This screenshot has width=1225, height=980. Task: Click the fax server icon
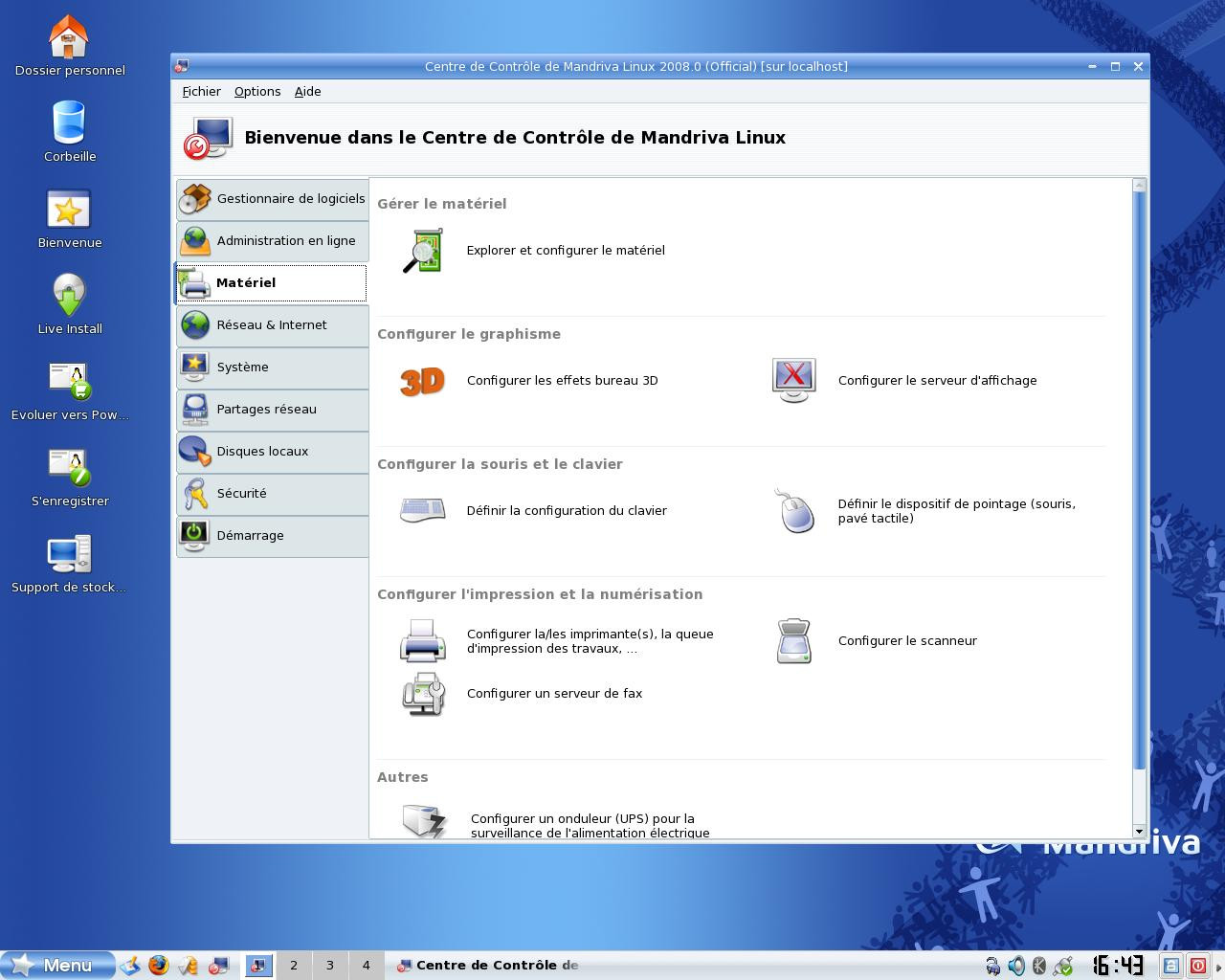pyautogui.click(x=421, y=695)
